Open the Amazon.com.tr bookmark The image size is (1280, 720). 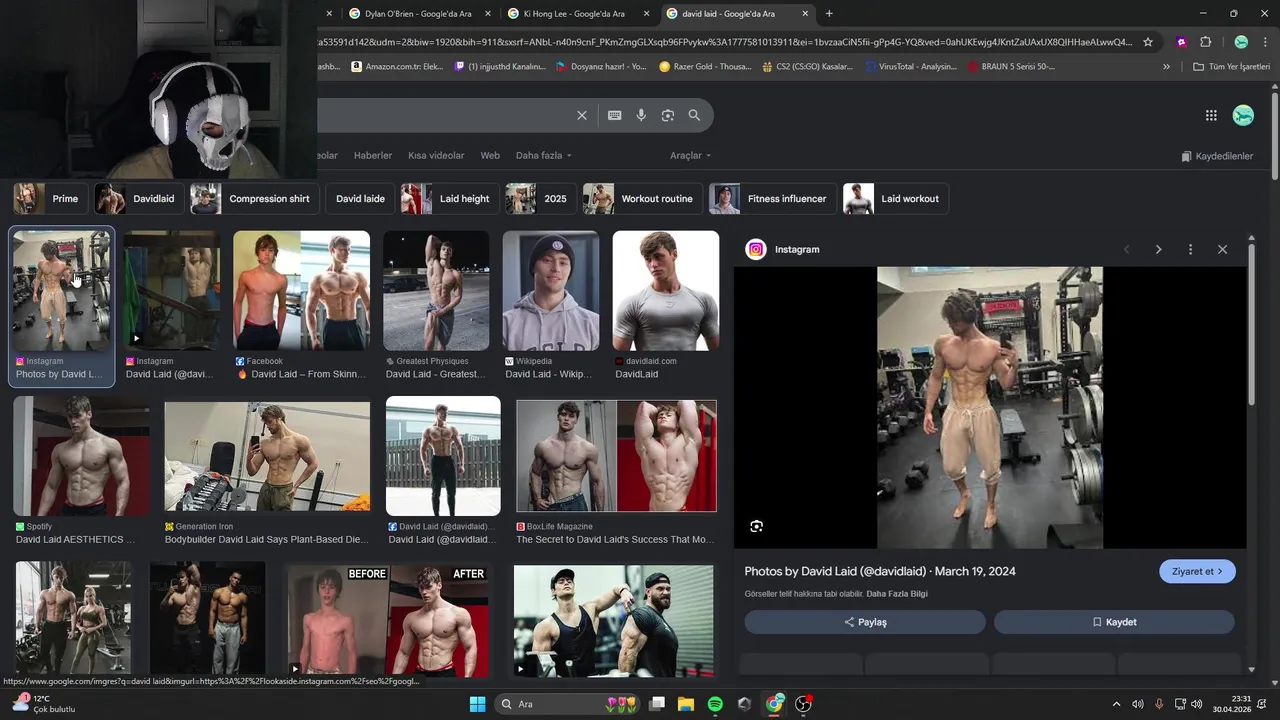click(x=398, y=67)
